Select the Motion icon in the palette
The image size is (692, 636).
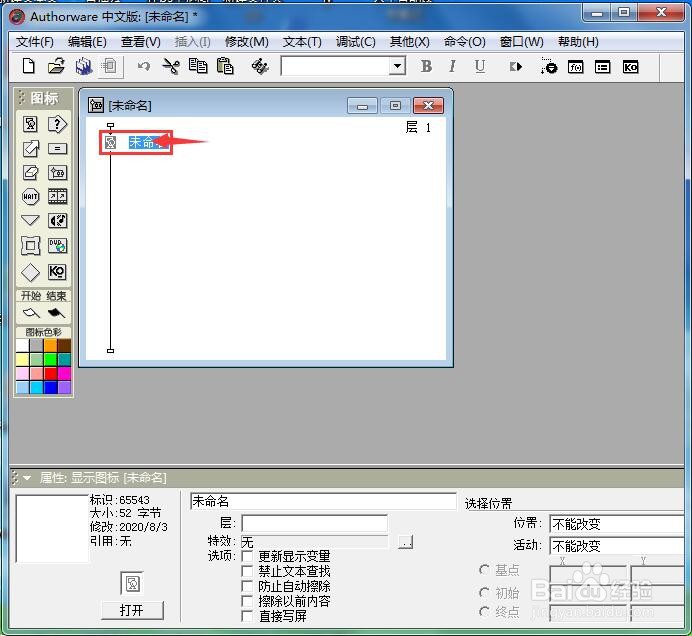pyautogui.click(x=30, y=149)
